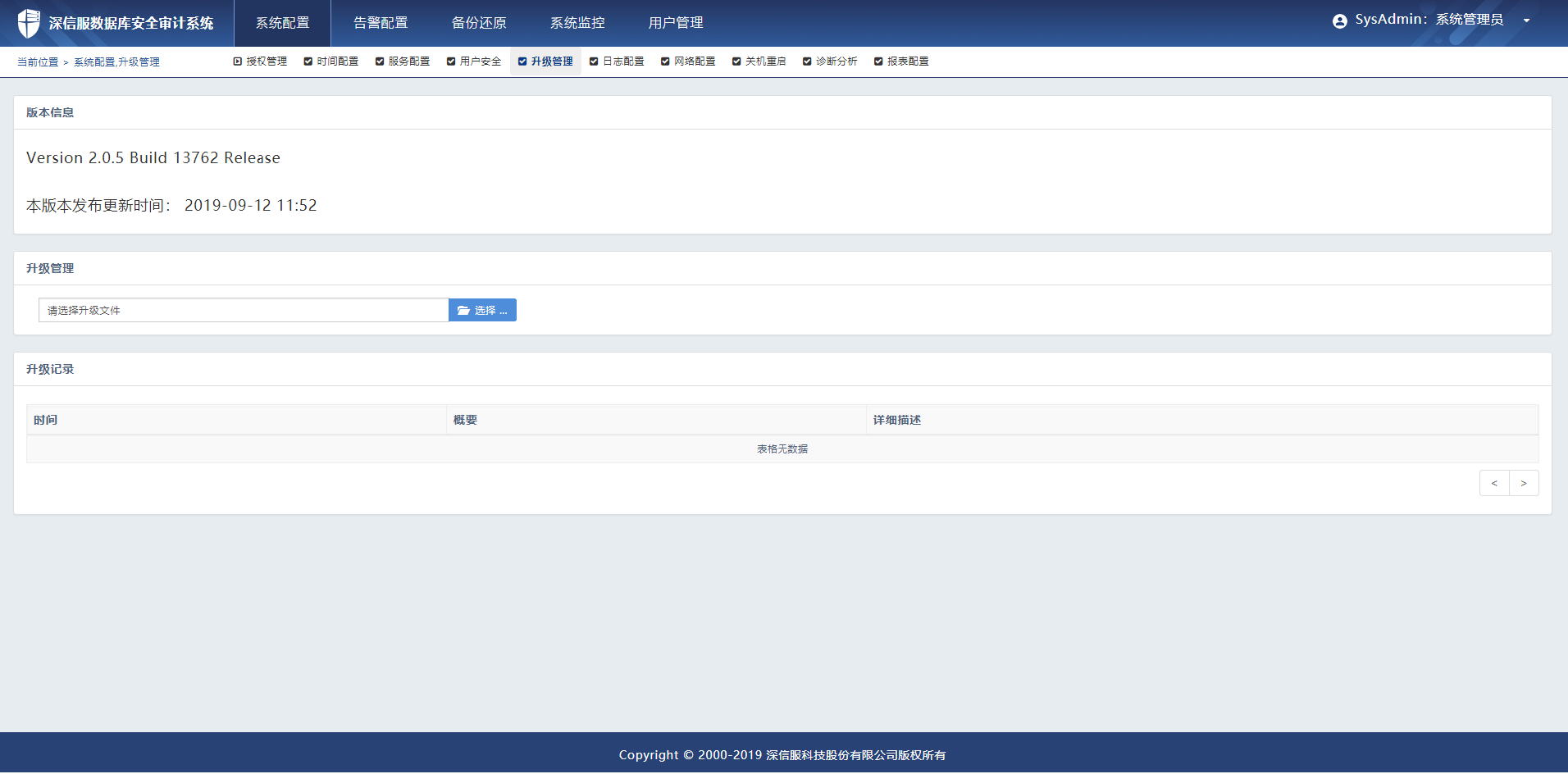
Task: Toggle the 时间配置 checkbox icon
Action: tap(308, 61)
